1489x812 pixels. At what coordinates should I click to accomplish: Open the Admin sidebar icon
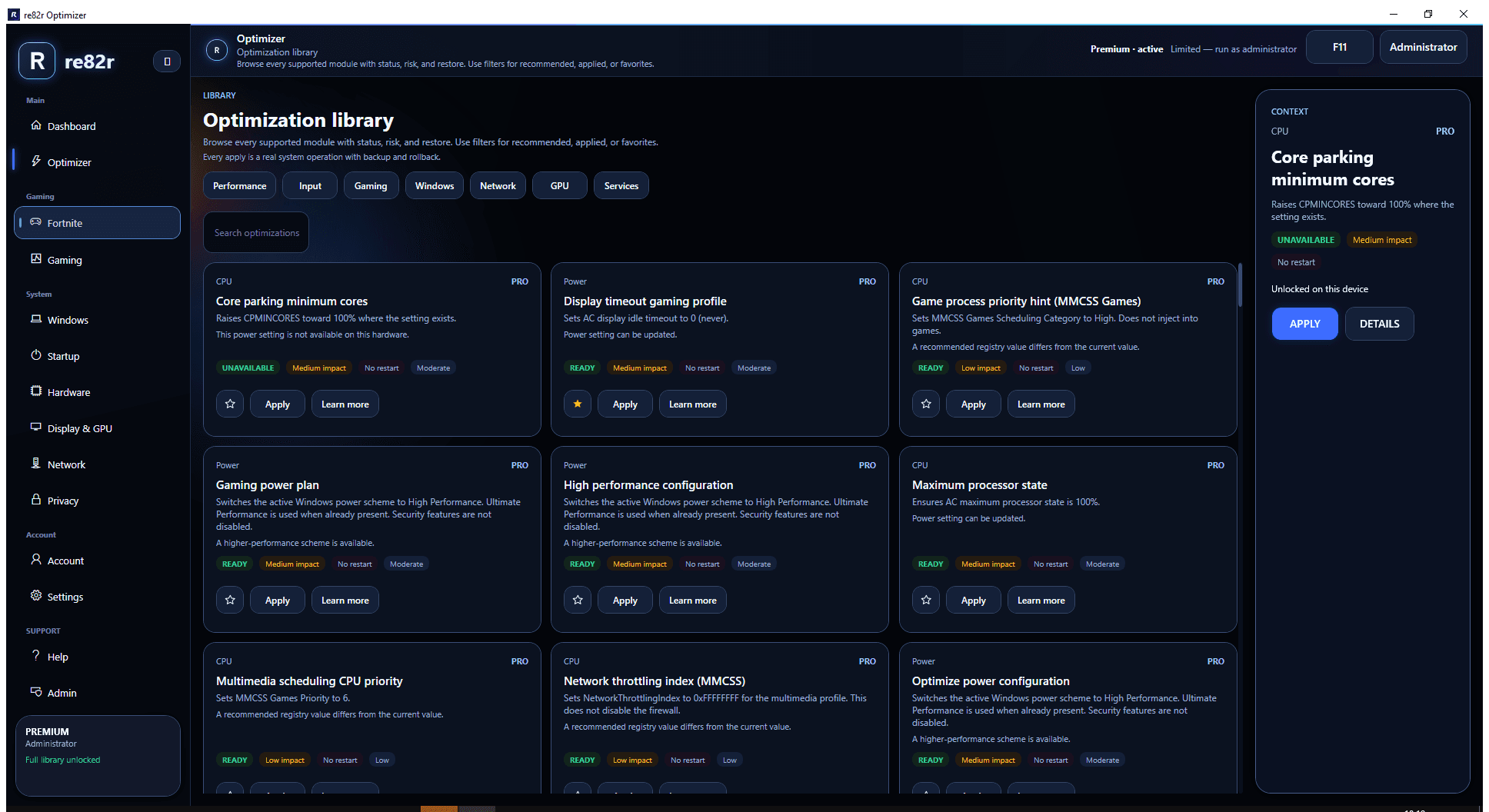pyautogui.click(x=36, y=692)
